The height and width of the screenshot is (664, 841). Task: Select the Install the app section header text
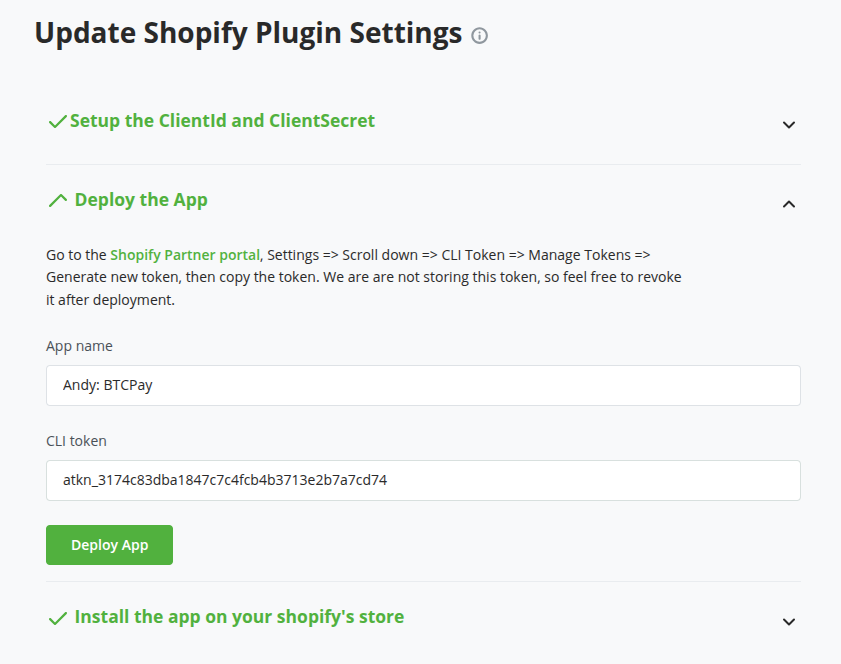tap(236, 617)
